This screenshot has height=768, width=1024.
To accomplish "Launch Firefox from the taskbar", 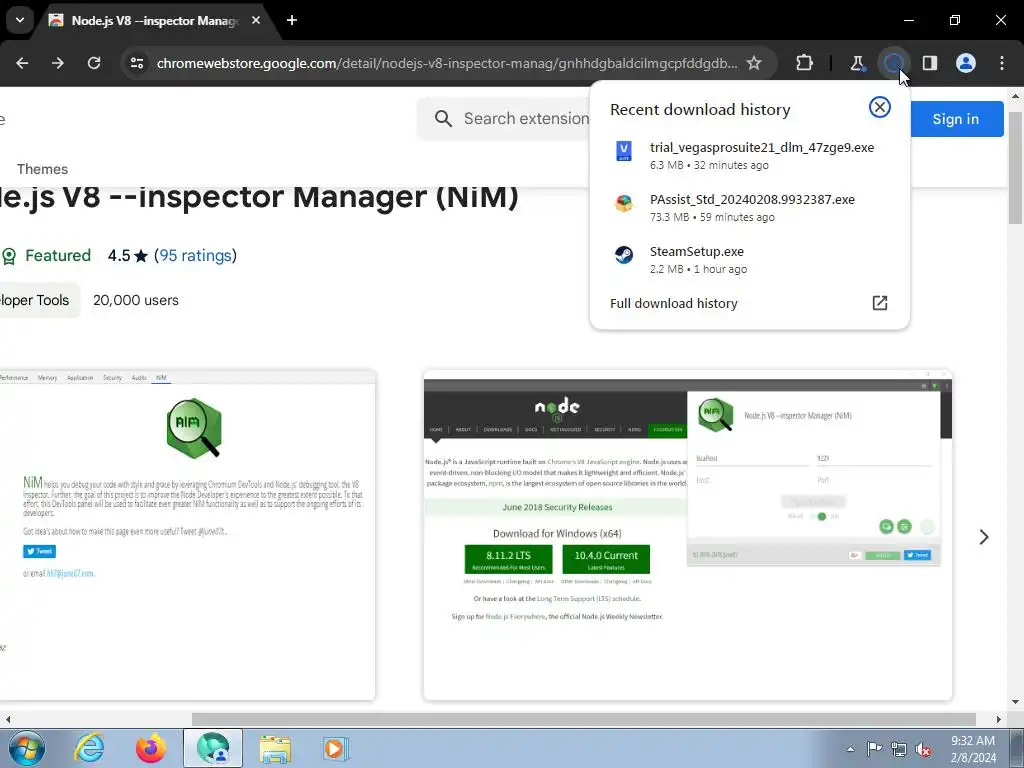I will [x=150, y=748].
